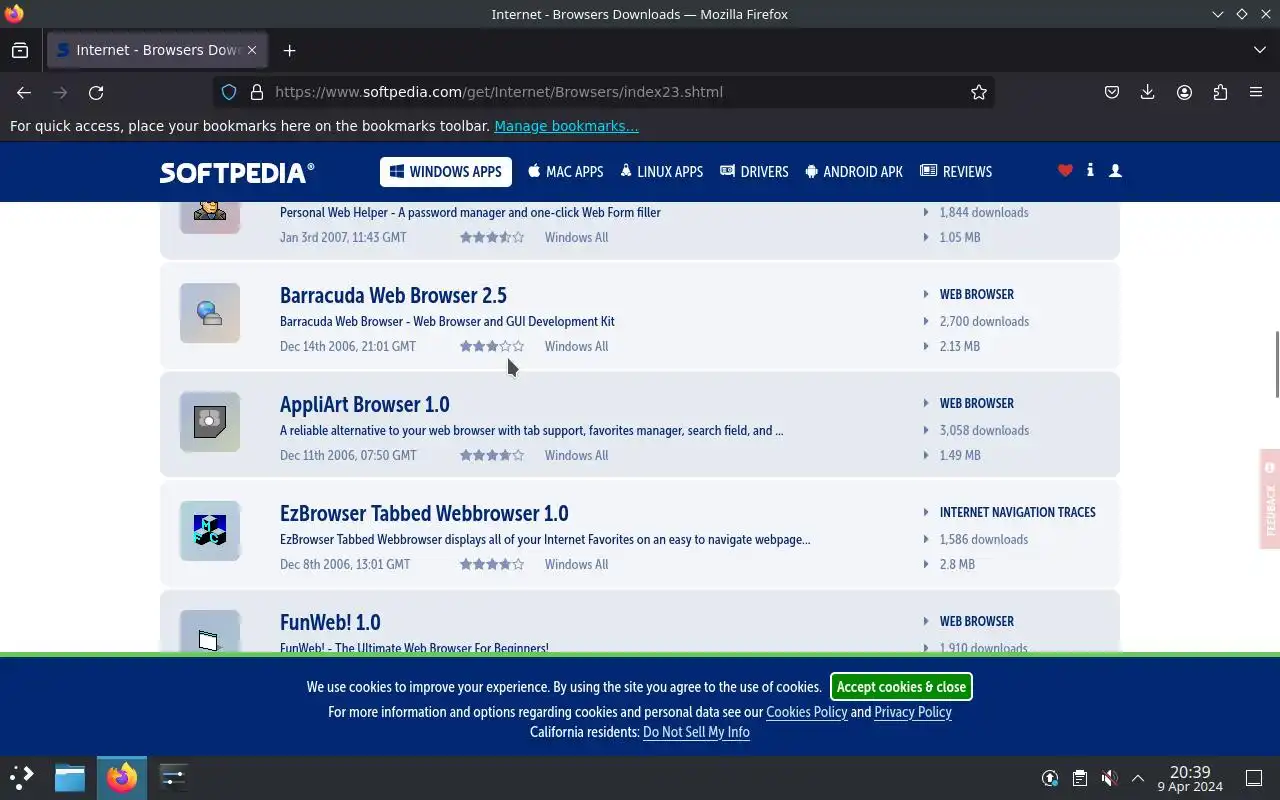The height and width of the screenshot is (800, 1280).
Task: Expand hidden system tray icons
Action: [1137, 778]
